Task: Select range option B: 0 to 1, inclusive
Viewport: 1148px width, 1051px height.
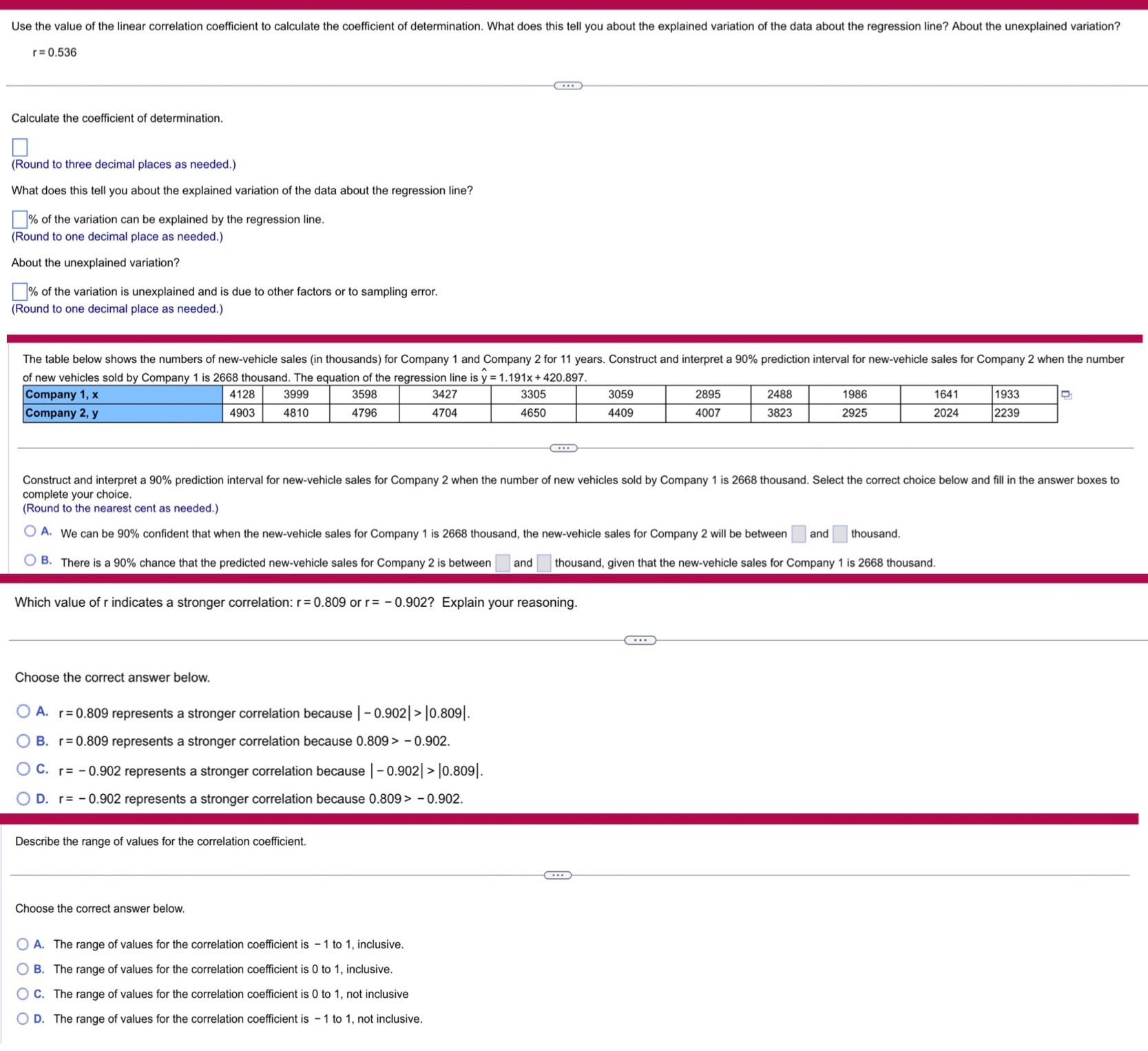Action: pos(23,969)
